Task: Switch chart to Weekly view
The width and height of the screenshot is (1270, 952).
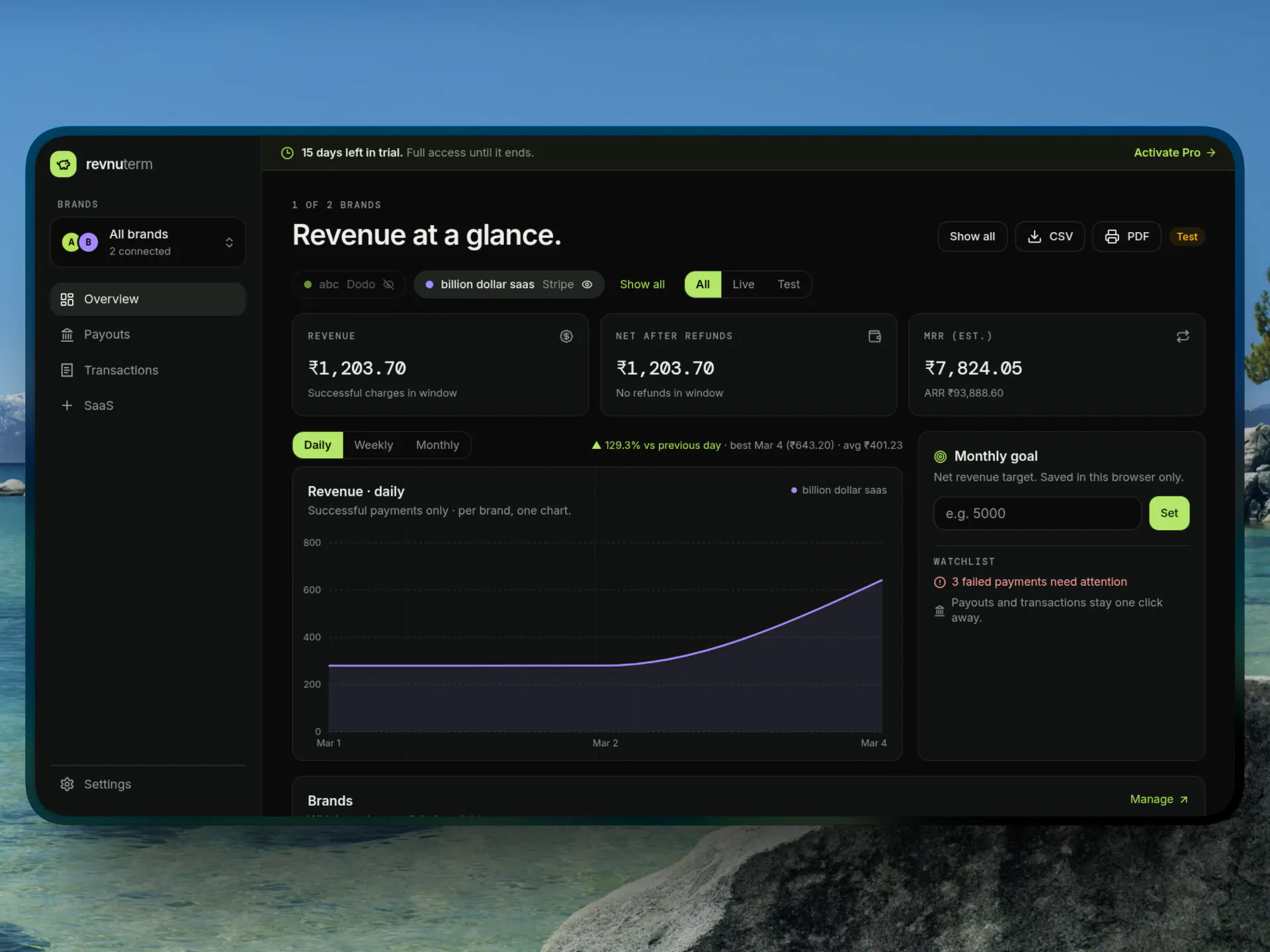Action: click(x=373, y=446)
